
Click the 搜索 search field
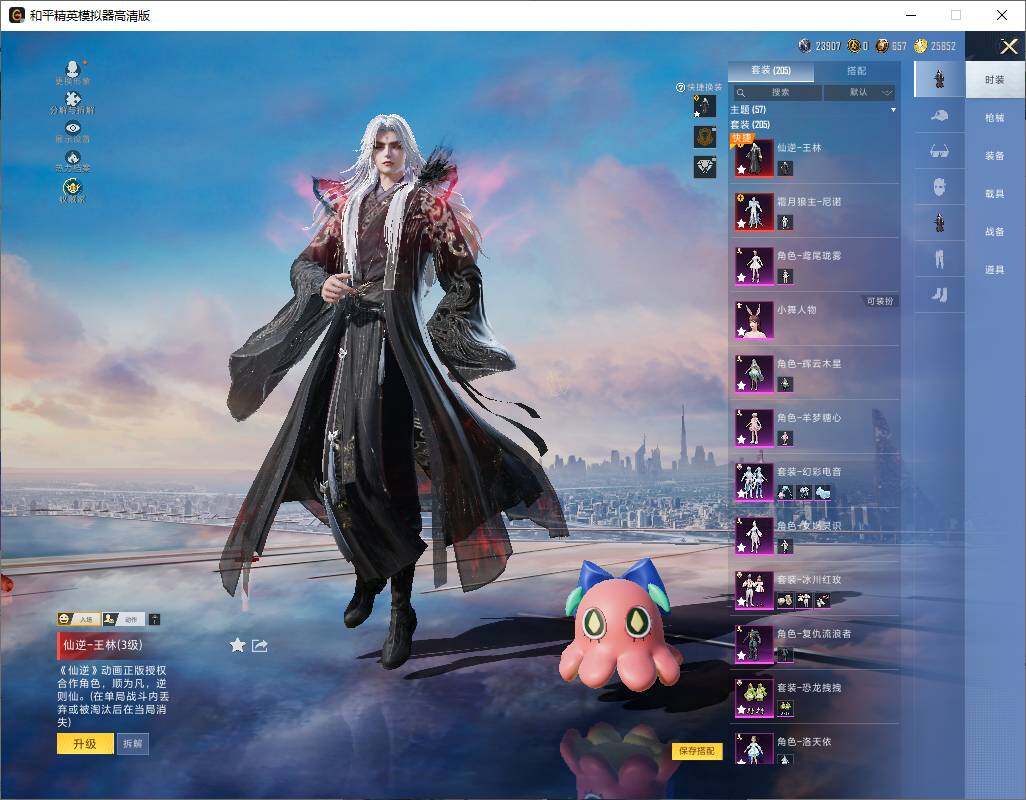point(777,92)
